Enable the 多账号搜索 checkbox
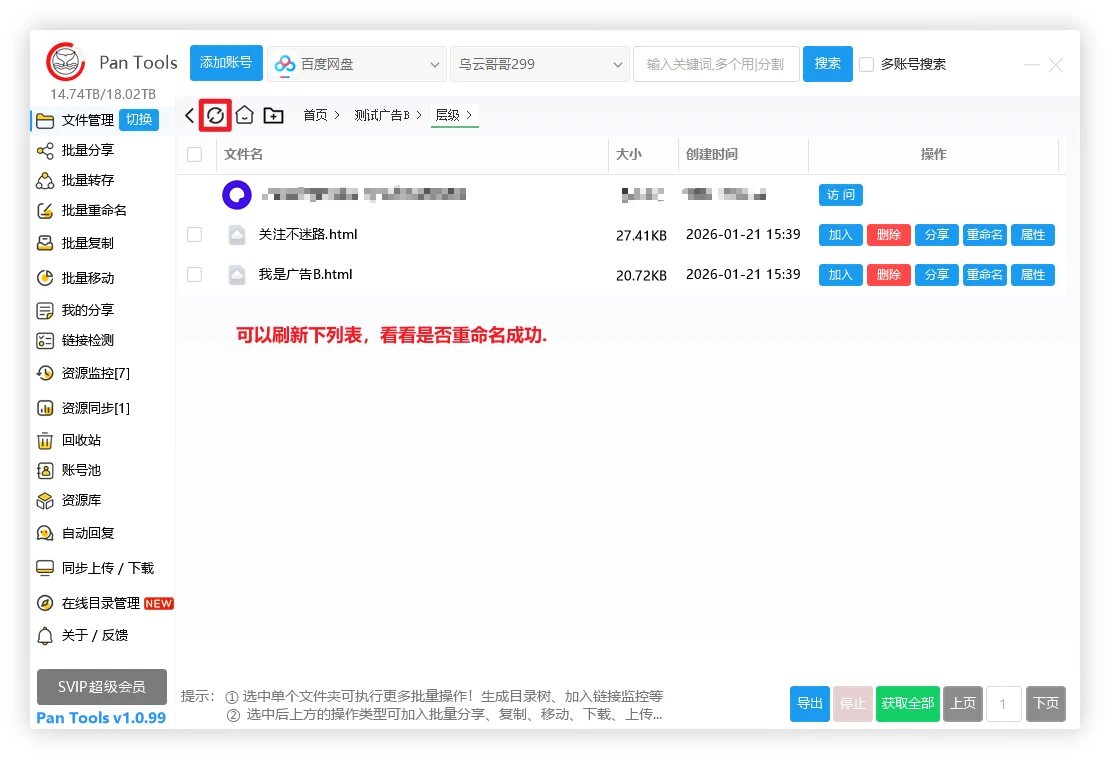 pyautogui.click(x=867, y=64)
